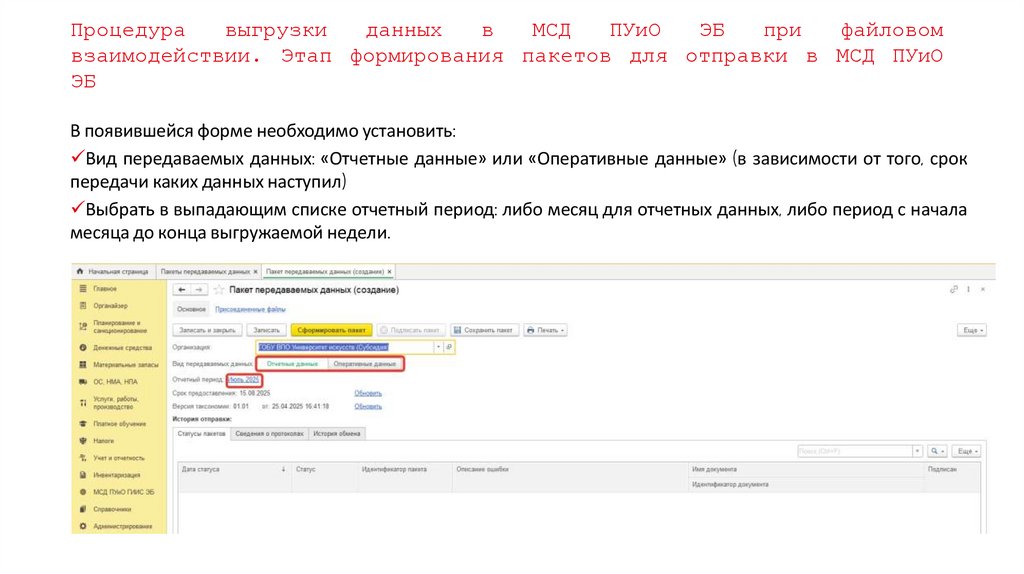Viewport: 1024px width, 574px height.
Task: Click Записать и закрыть button
Action: [207, 330]
